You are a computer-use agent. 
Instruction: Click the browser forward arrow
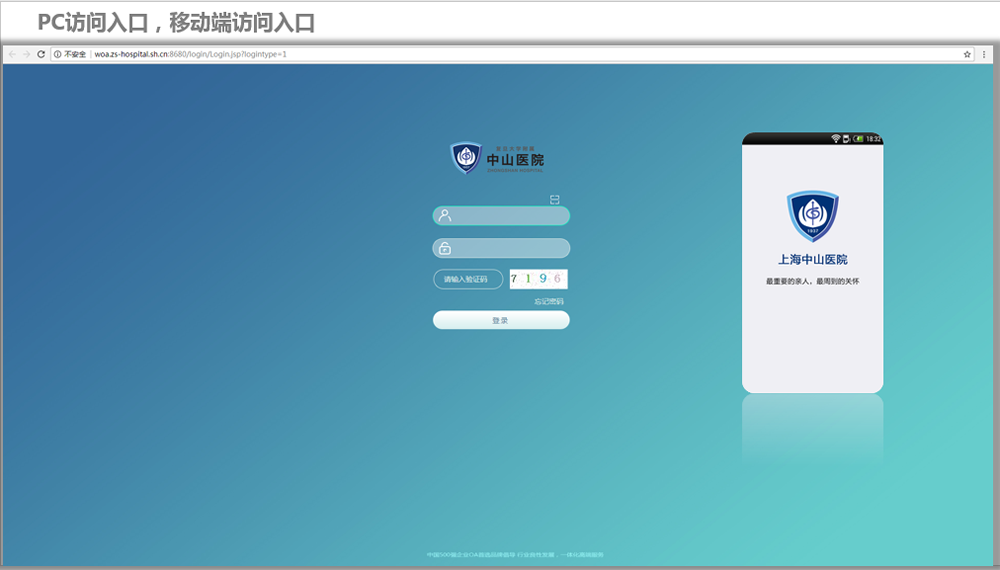tap(26, 54)
